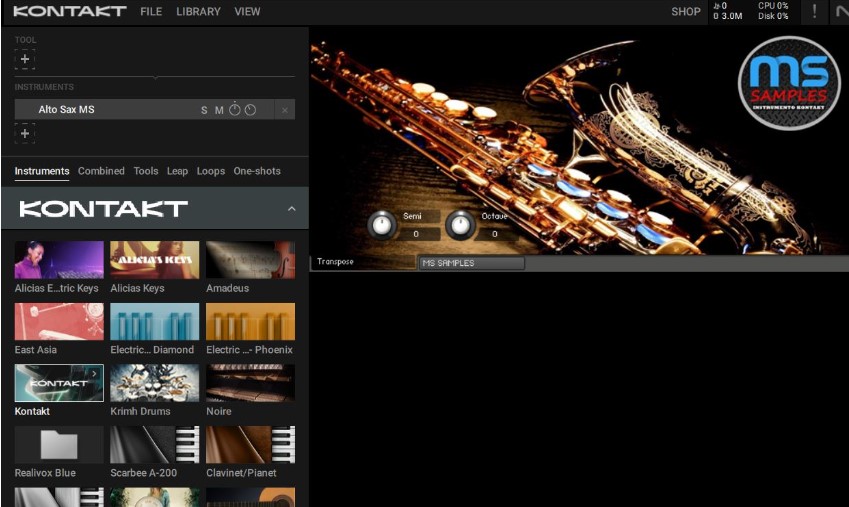Adjust the Semi transpose knob

click(x=382, y=225)
